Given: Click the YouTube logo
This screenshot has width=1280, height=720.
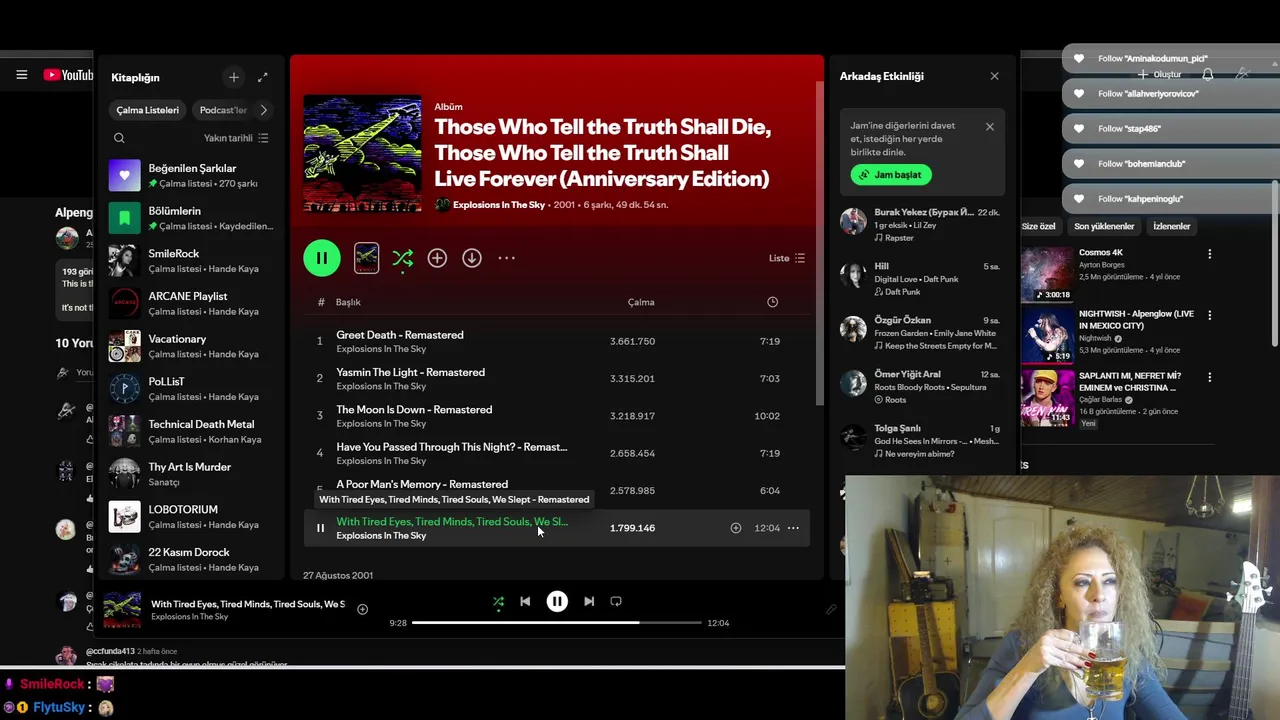Looking at the screenshot, I should point(68,74).
